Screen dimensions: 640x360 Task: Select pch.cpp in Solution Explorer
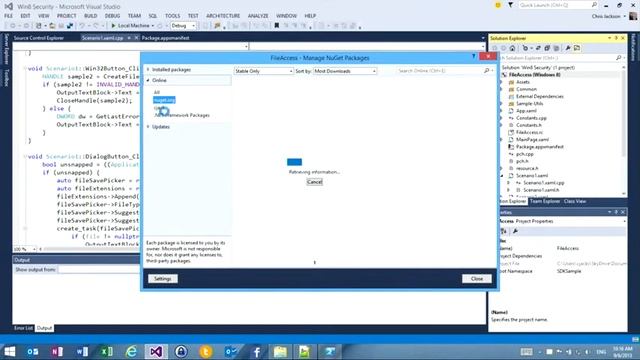[x=524, y=154]
